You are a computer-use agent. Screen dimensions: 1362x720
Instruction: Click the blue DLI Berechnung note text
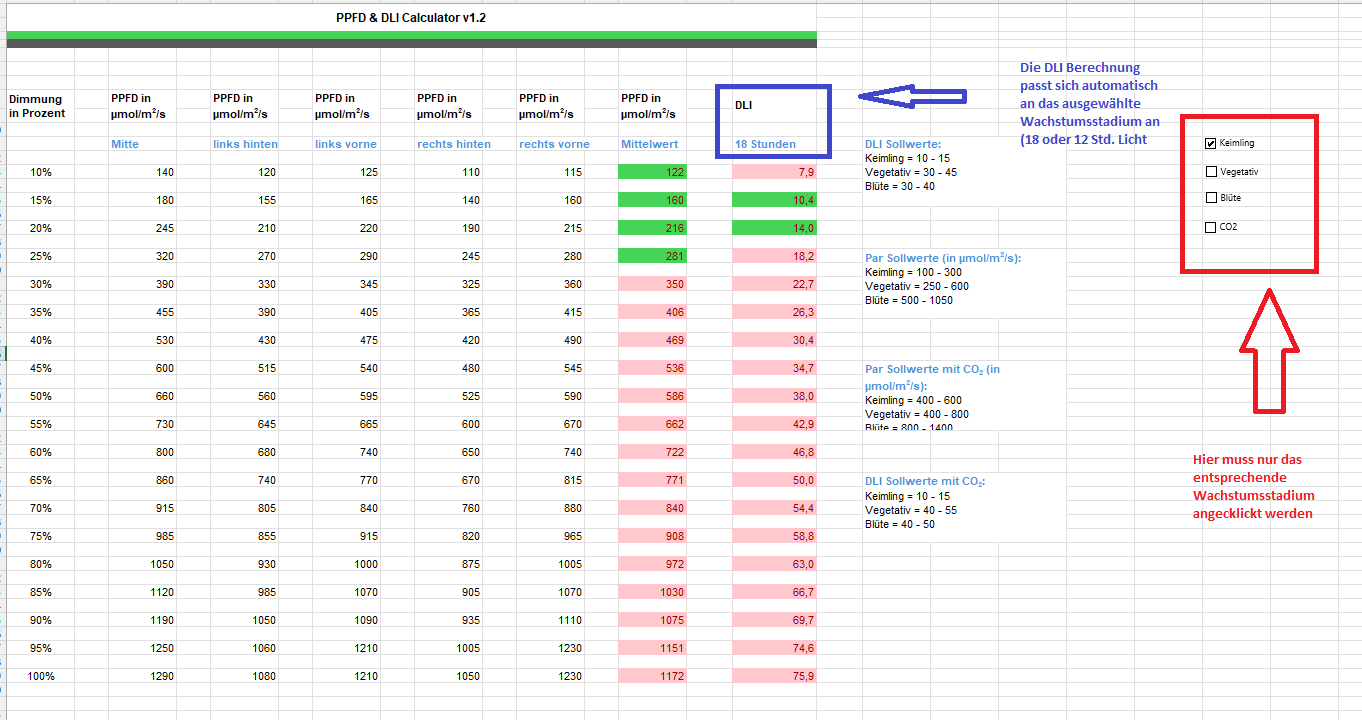[x=1090, y=104]
